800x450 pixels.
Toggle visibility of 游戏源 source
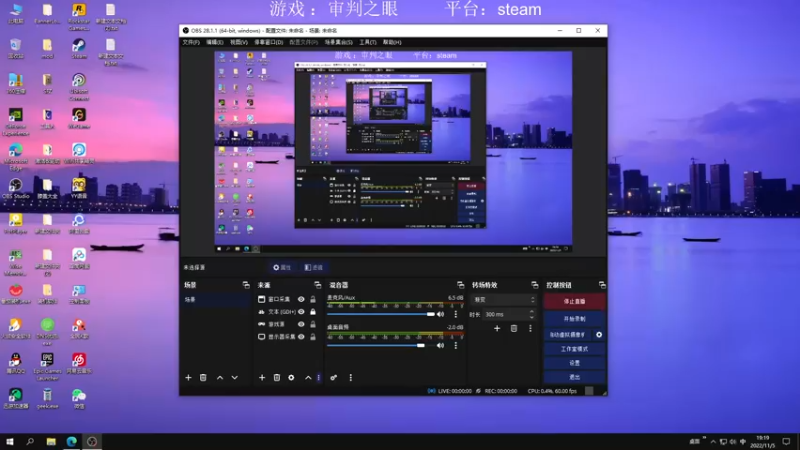click(301, 324)
